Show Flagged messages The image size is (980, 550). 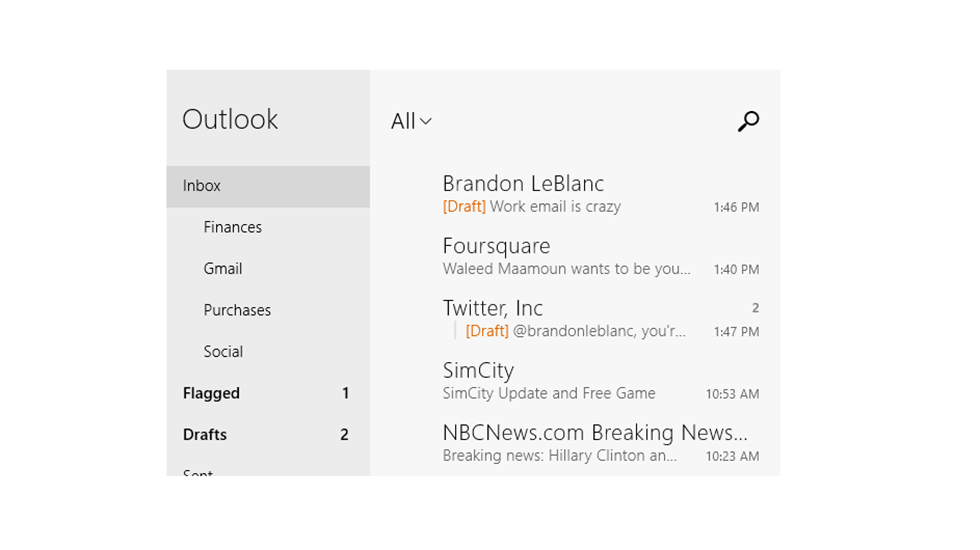coord(211,393)
